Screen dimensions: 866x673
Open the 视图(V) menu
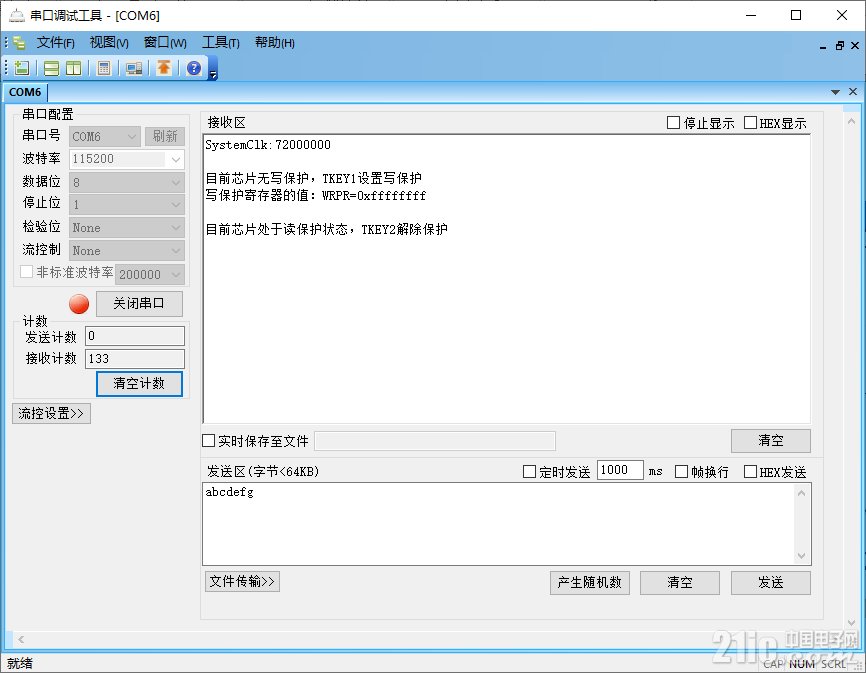pos(109,43)
